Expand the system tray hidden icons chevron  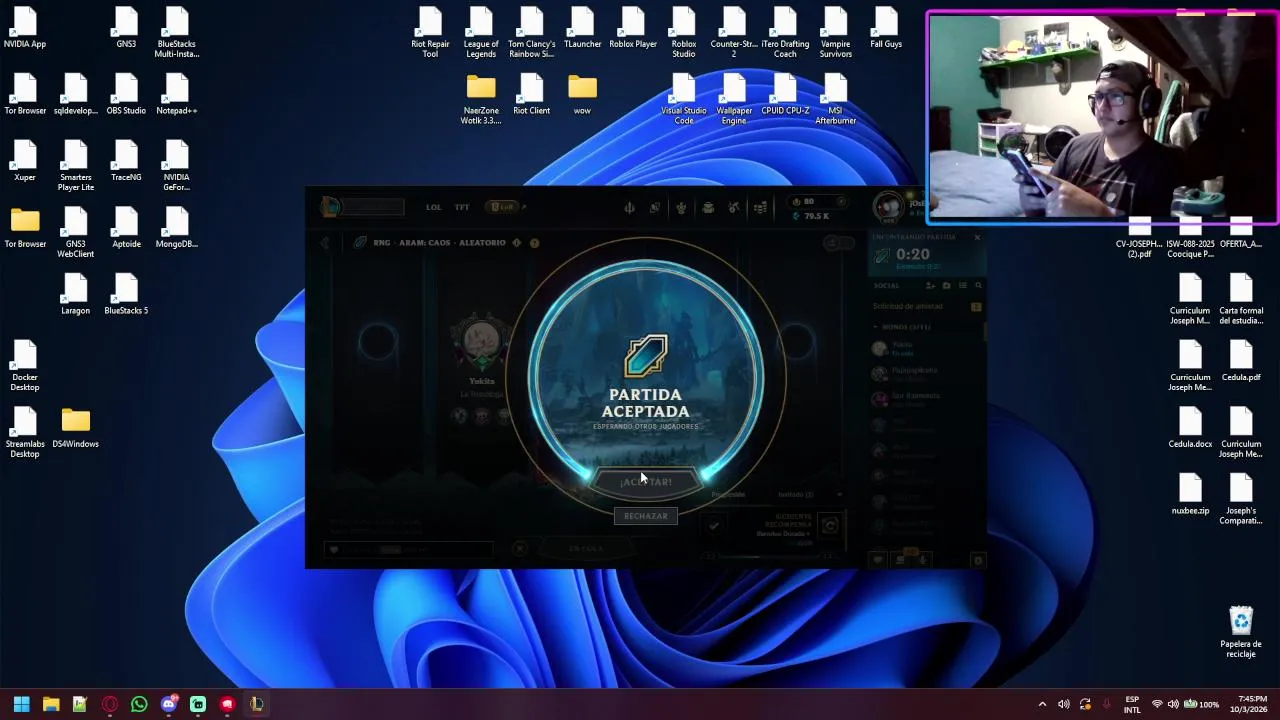(1042, 704)
